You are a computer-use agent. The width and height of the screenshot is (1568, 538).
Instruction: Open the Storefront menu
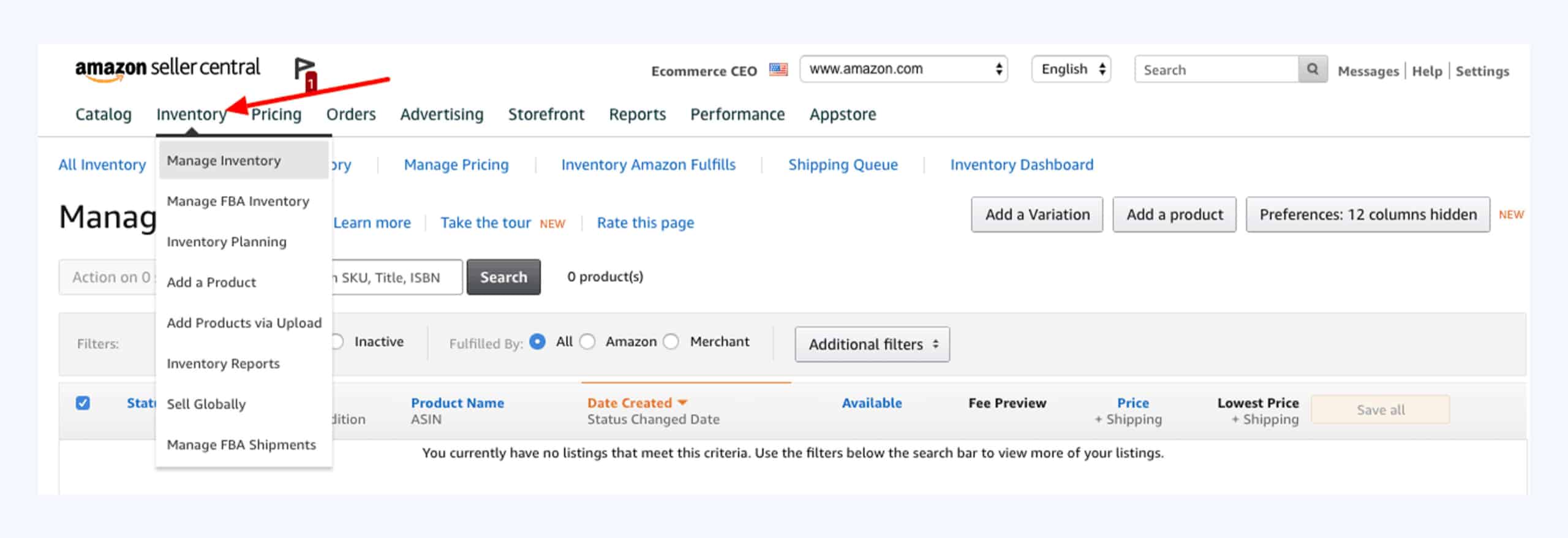tap(546, 115)
